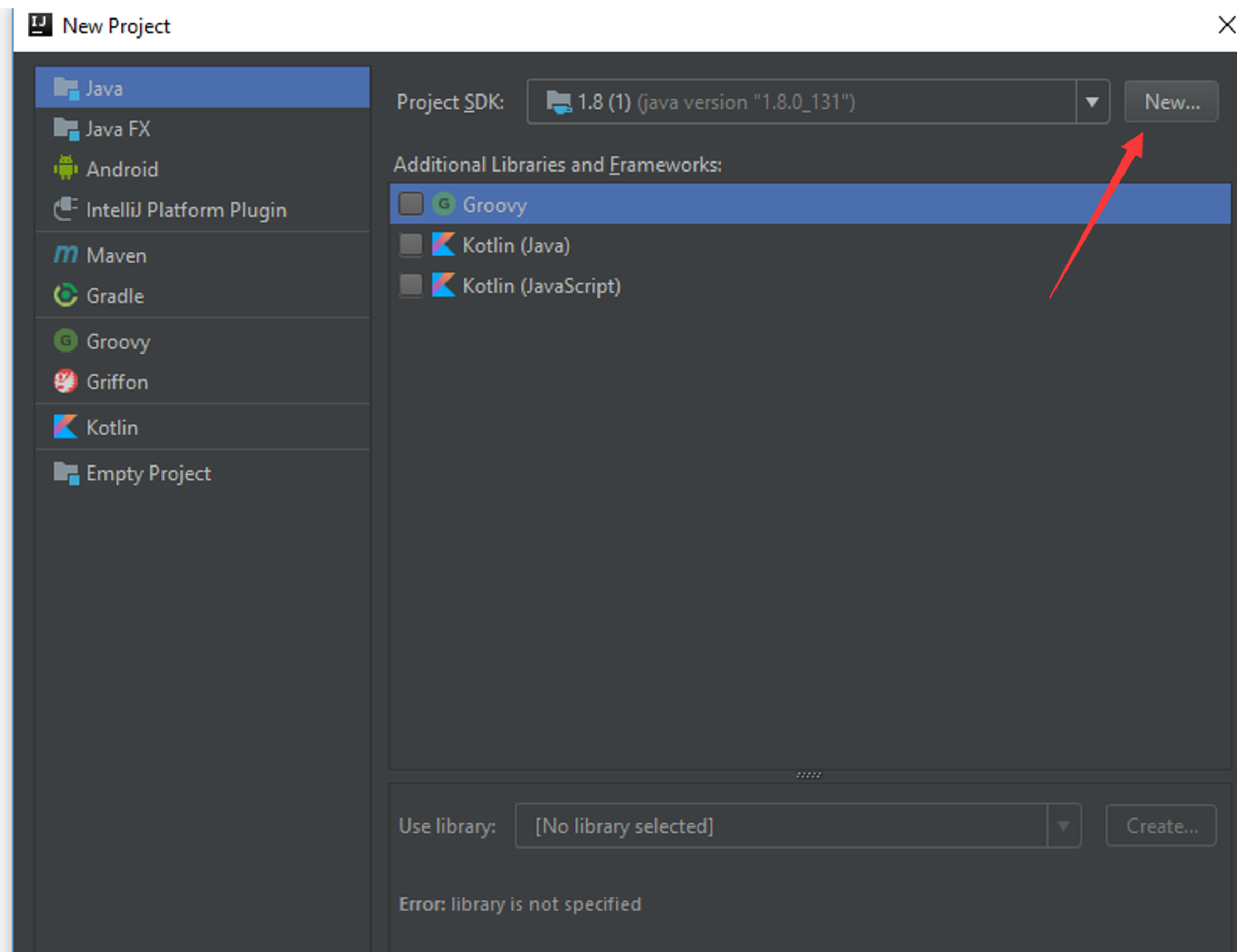
Task: Click the Java FX folder icon
Action: [x=66, y=130]
